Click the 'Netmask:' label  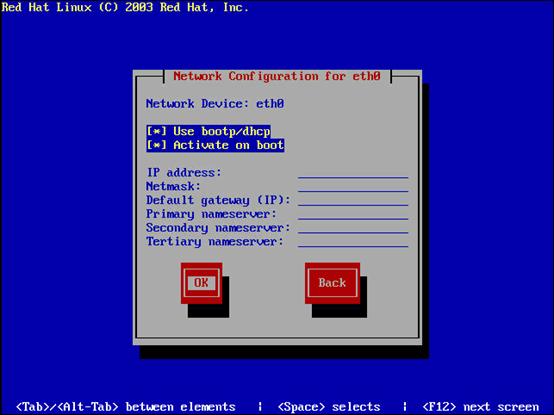click(x=173, y=186)
